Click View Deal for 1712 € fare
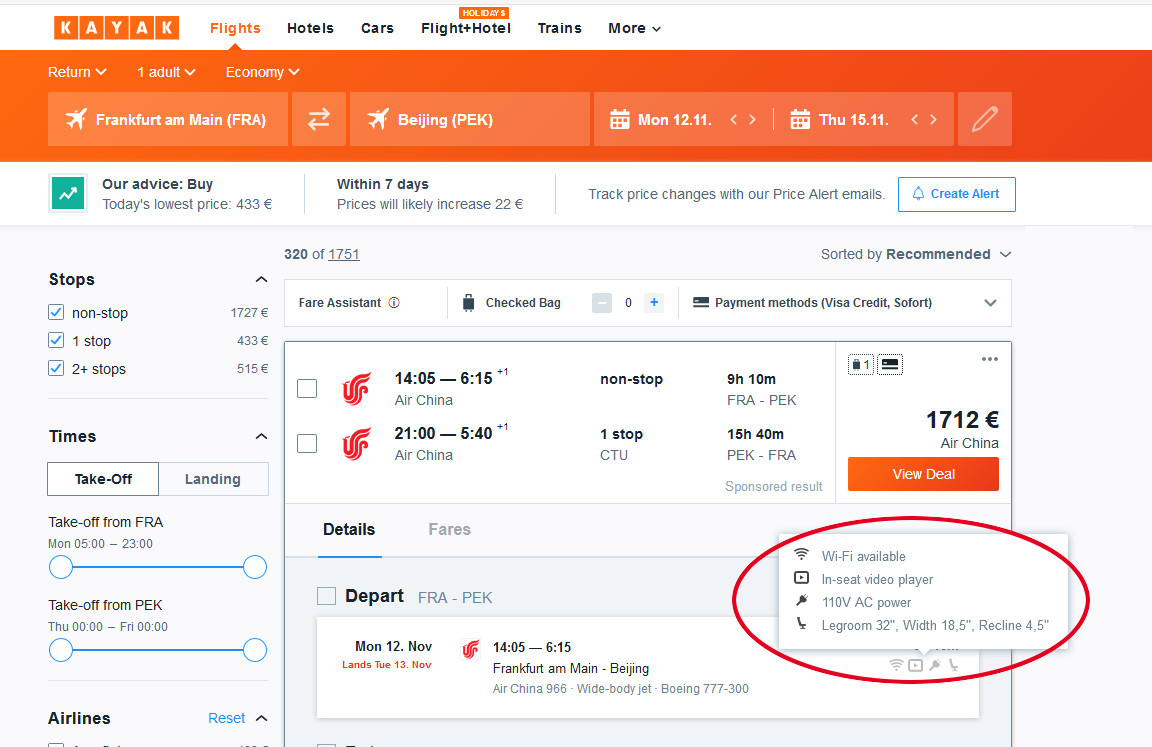This screenshot has height=747, width=1152. (923, 474)
